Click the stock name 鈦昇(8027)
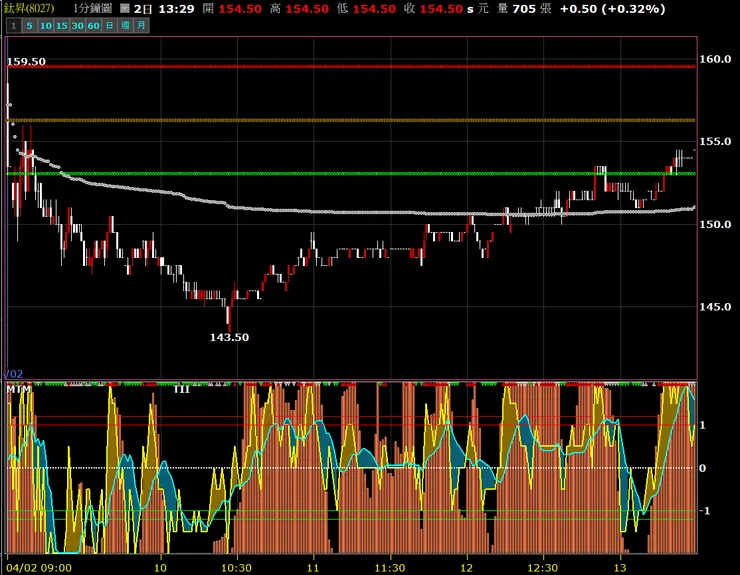Image resolution: width=740 pixels, height=575 pixels. point(29,8)
